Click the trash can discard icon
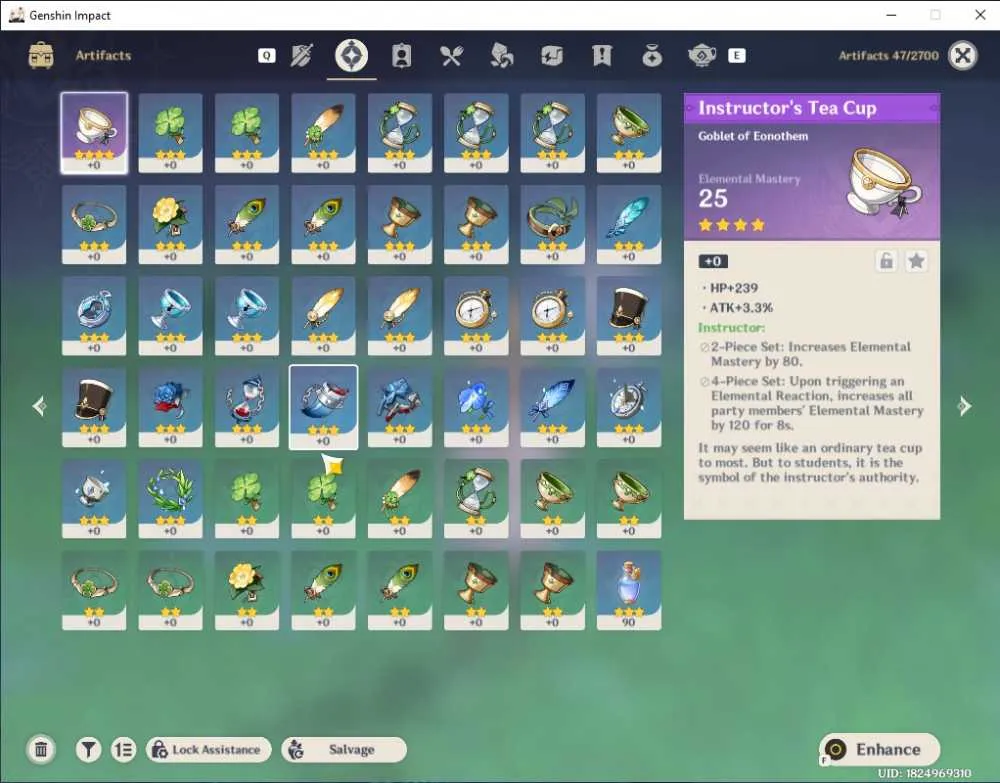1000x783 pixels. pyautogui.click(x=41, y=749)
